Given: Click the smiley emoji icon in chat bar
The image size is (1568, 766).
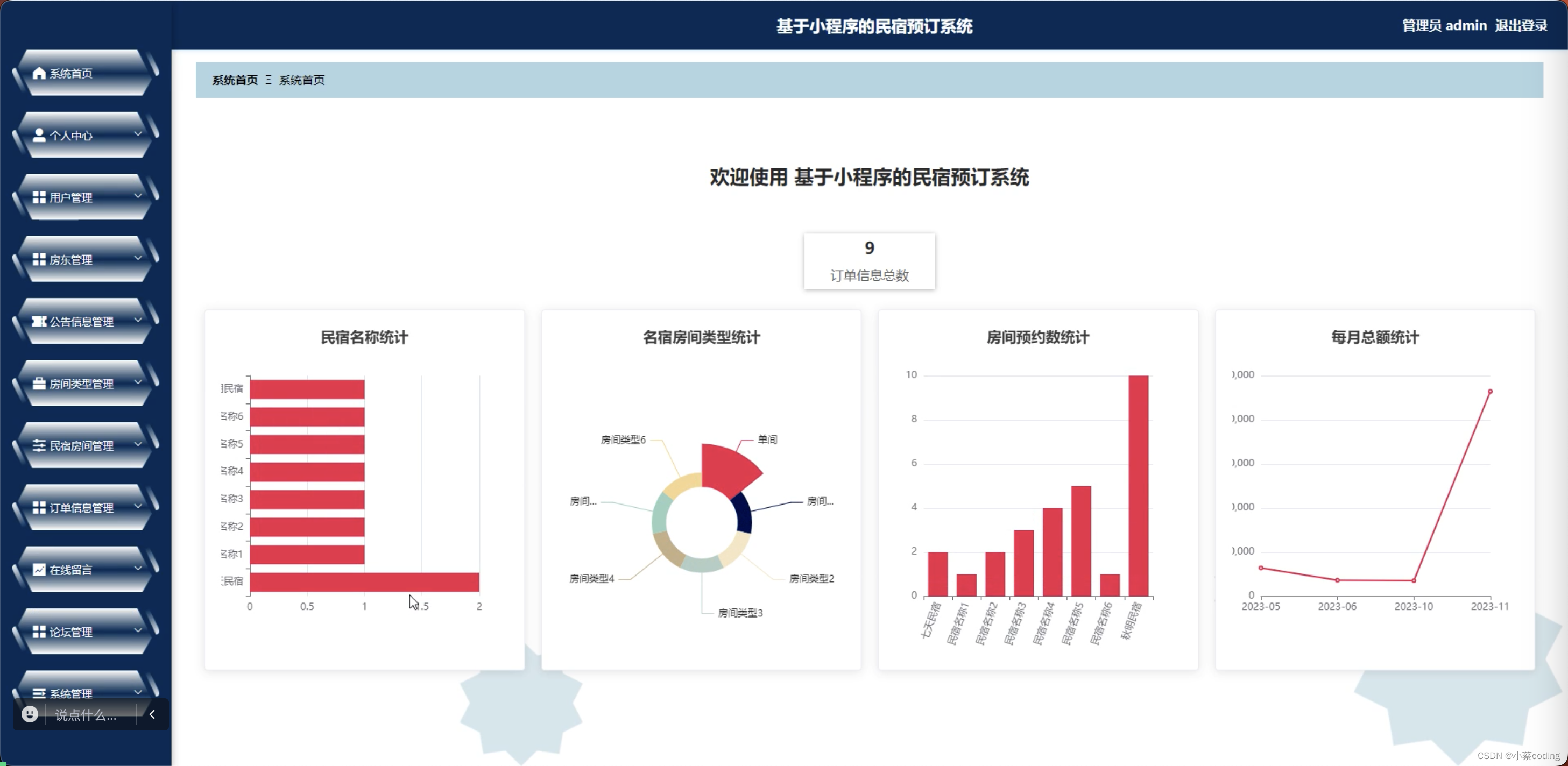Looking at the screenshot, I should pyautogui.click(x=29, y=714).
